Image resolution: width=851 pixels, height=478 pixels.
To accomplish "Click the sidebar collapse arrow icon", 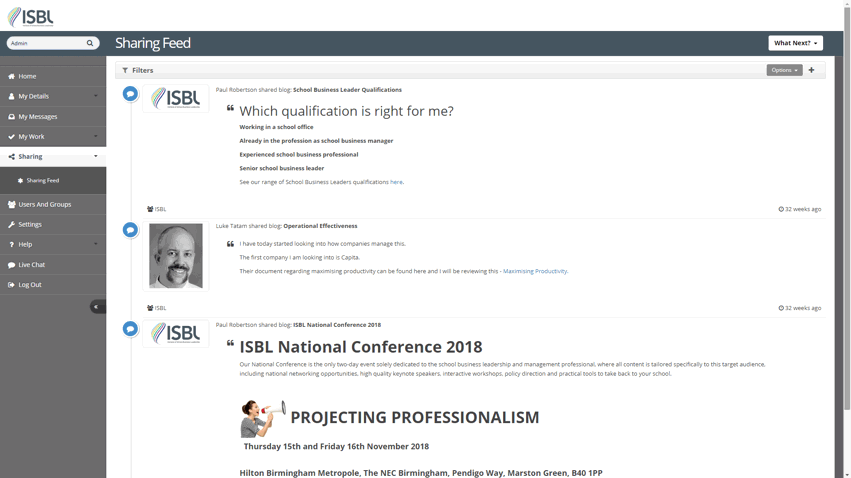I will pyautogui.click(x=97, y=307).
